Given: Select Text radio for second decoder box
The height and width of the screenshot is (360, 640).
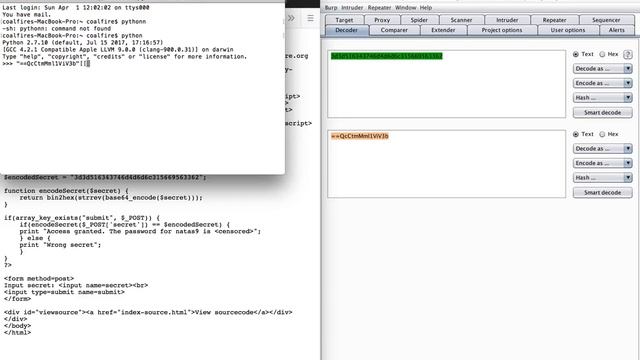Looking at the screenshot, I should [576, 134].
